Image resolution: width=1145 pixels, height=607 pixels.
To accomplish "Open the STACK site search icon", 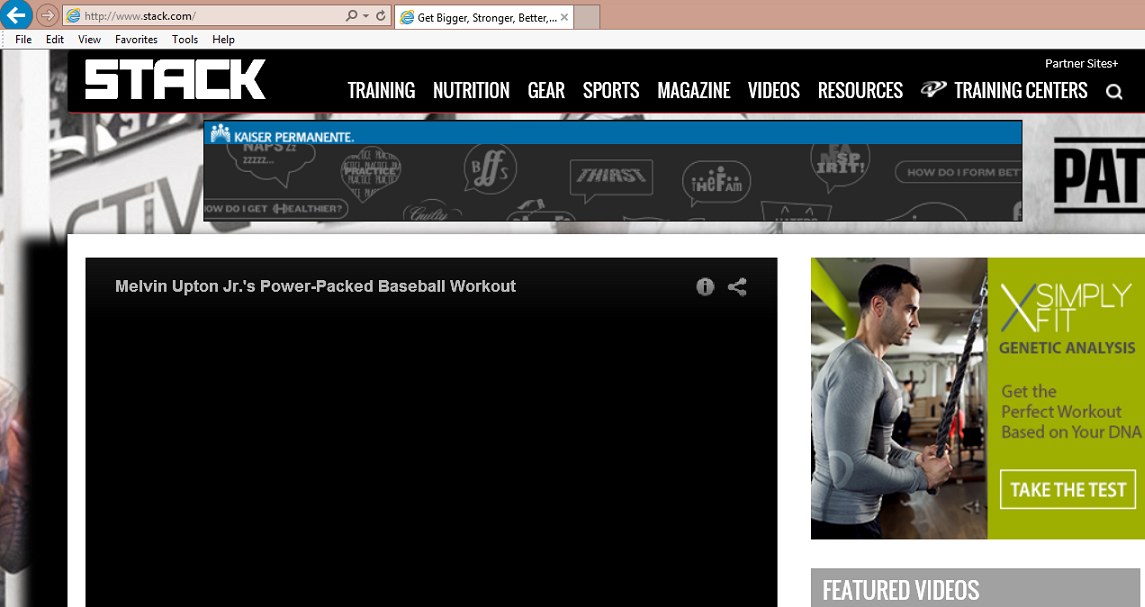I will pos(1114,92).
